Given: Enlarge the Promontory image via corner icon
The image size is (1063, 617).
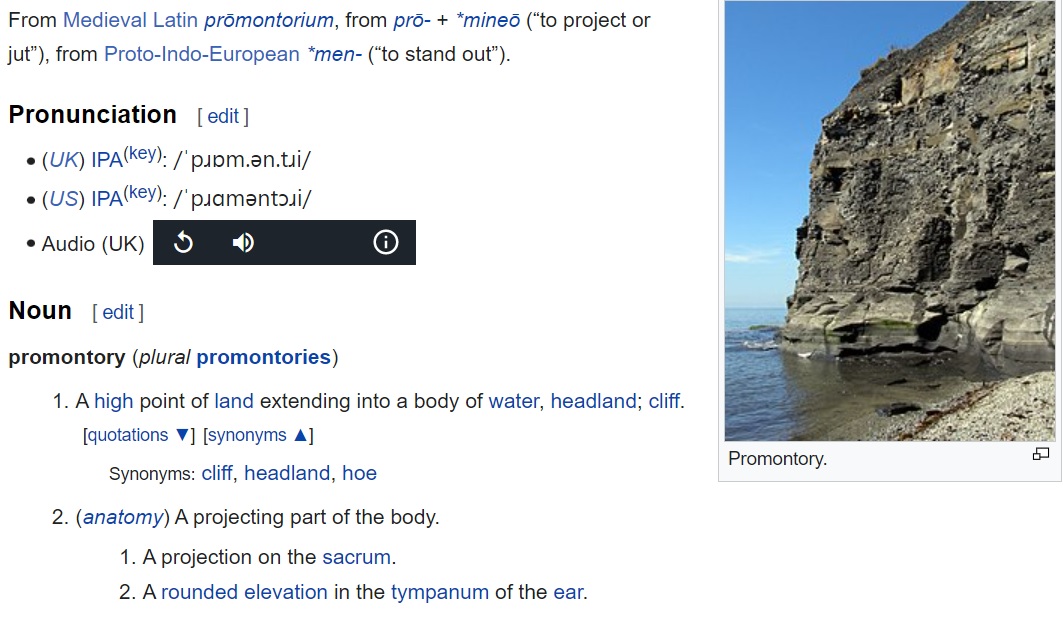Looking at the screenshot, I should point(1040,454).
